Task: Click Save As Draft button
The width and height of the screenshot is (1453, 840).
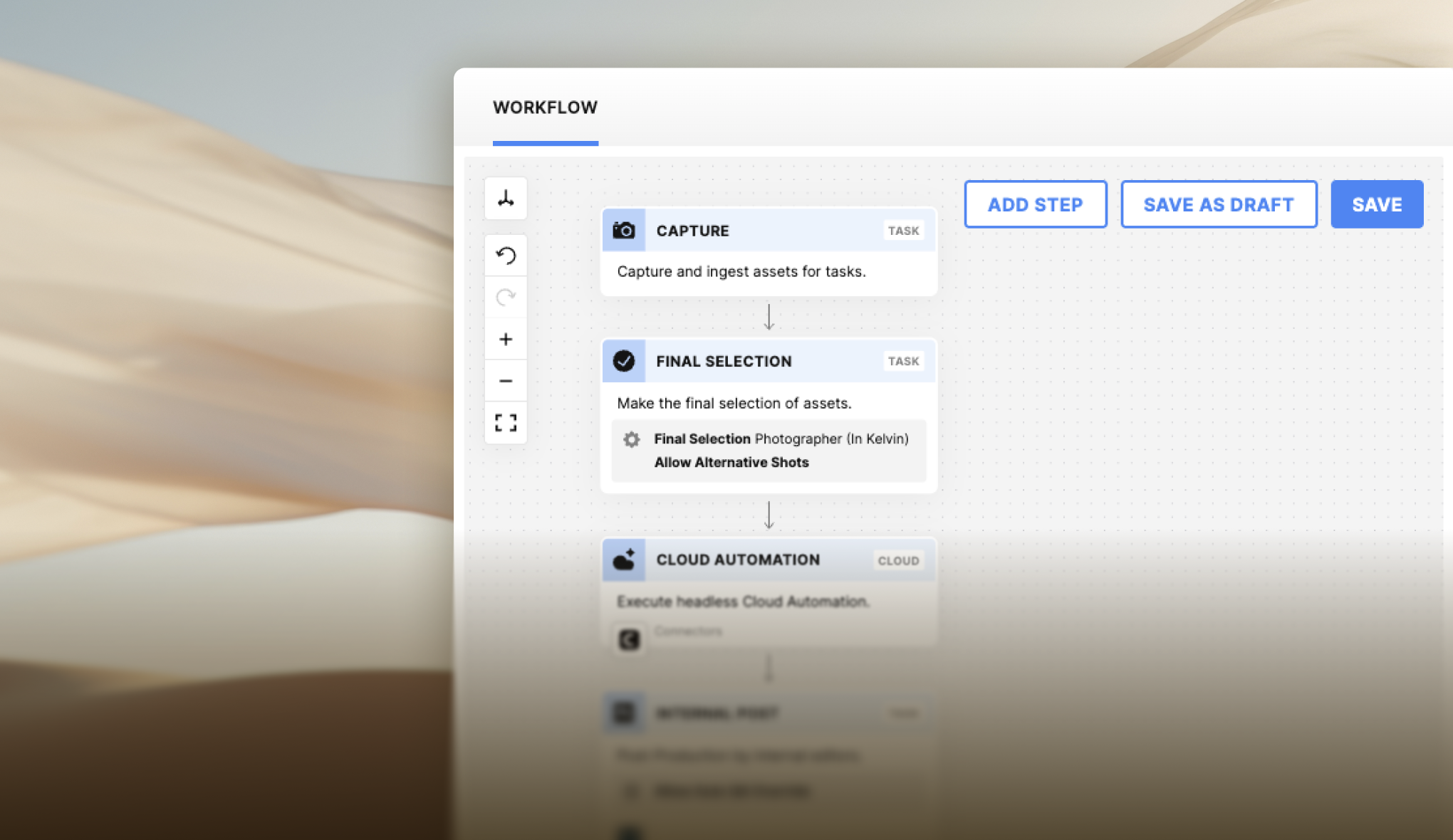Action: click(x=1218, y=204)
